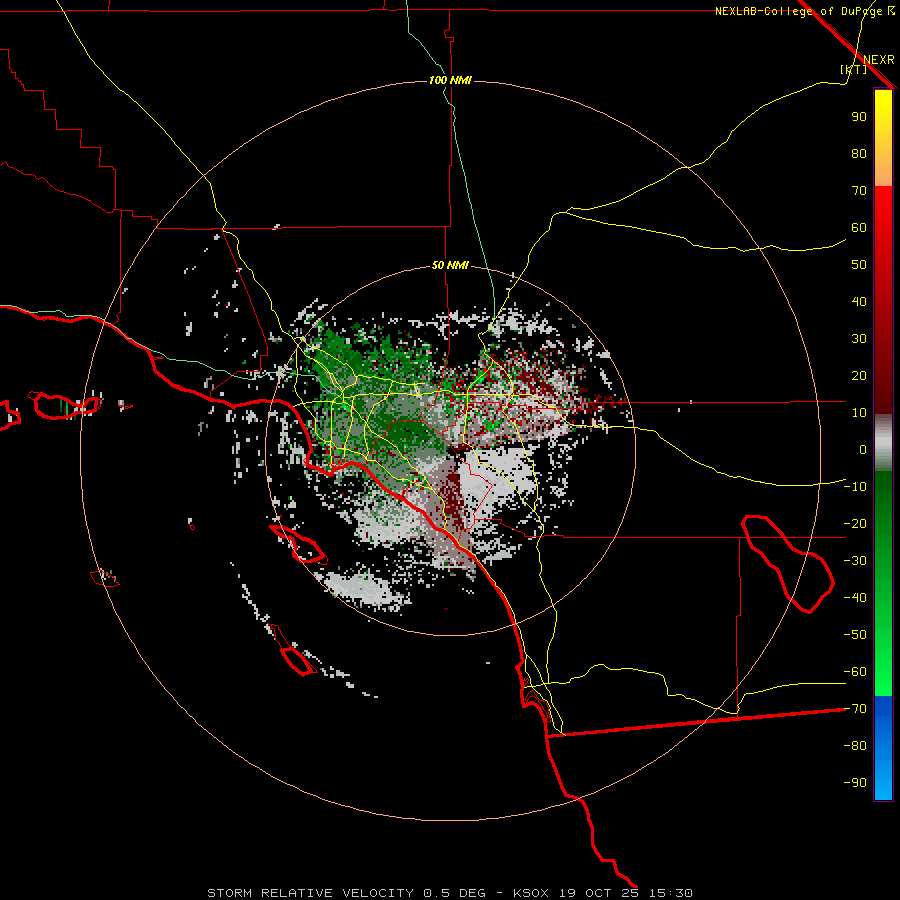Click the -20 value on the velocity scale
The width and height of the screenshot is (900, 900).
(x=855, y=524)
